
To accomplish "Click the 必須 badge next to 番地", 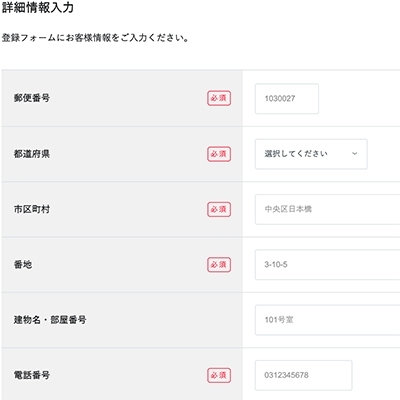I will (x=219, y=265).
